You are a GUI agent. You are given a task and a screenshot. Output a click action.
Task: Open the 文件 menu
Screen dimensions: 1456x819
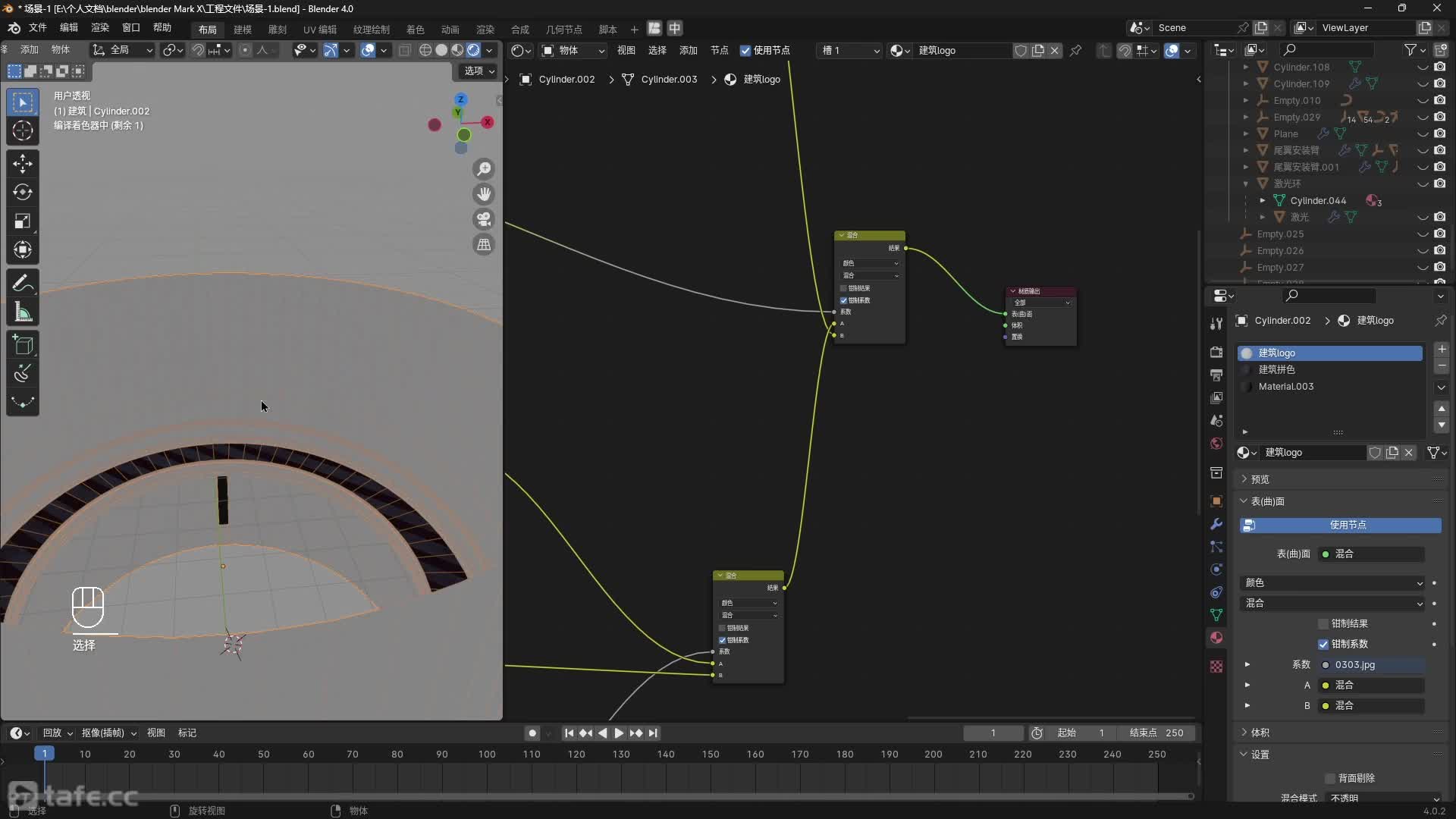pyautogui.click(x=37, y=28)
